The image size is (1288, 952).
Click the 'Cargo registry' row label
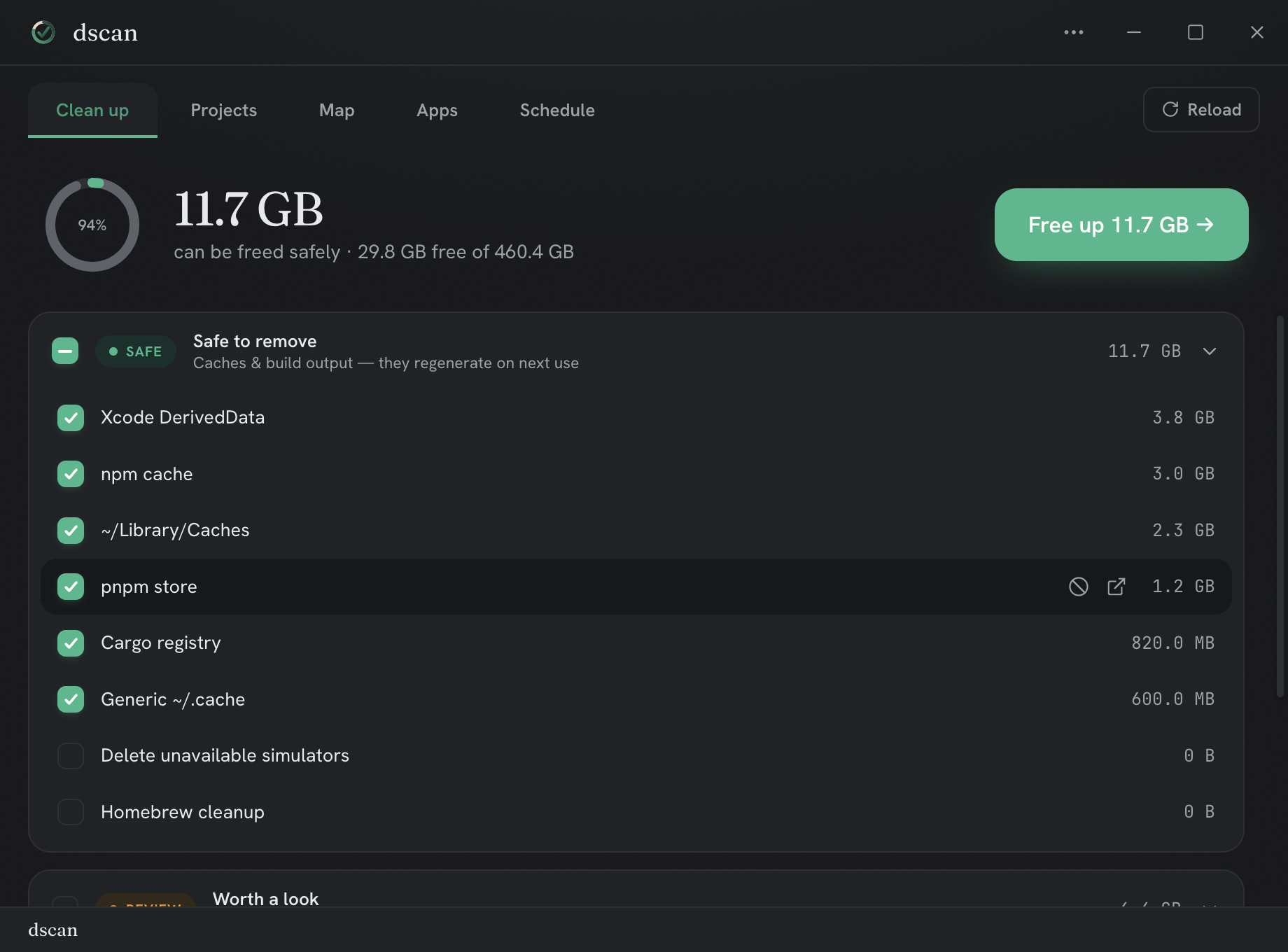point(161,643)
